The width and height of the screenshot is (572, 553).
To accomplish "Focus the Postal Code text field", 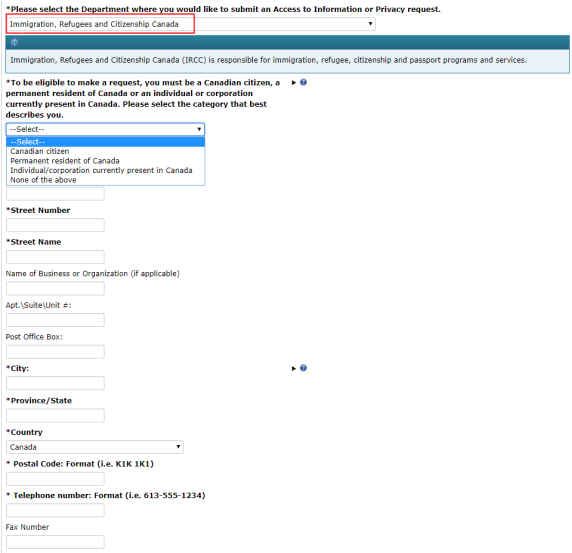I will pos(55,479).
